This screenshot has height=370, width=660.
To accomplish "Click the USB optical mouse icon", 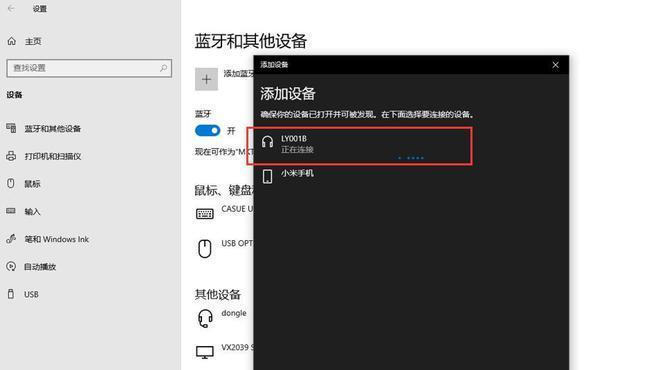I will [205, 248].
